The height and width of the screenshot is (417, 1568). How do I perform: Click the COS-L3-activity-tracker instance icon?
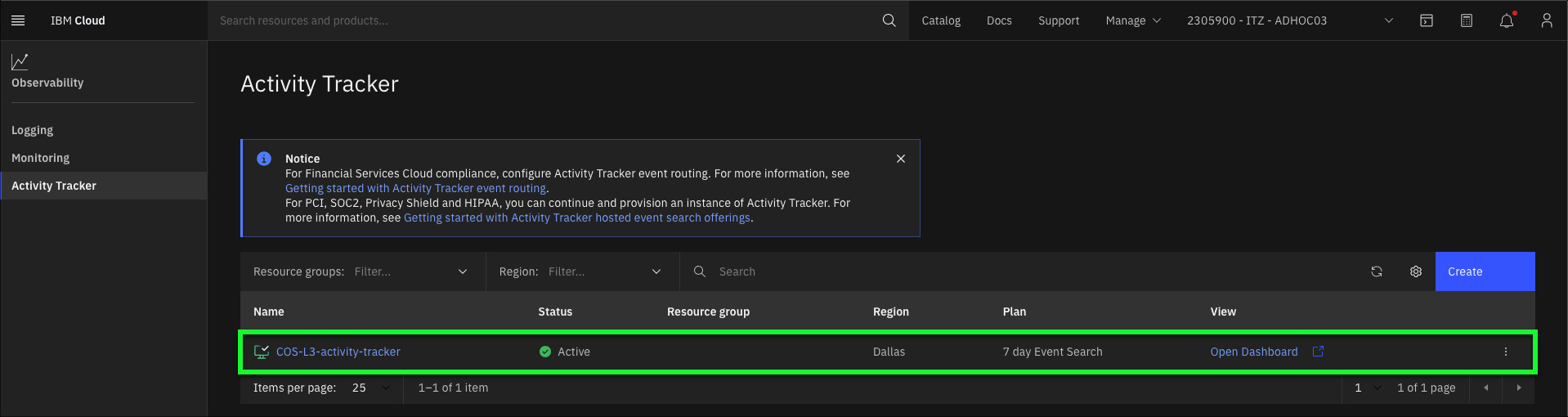262,352
